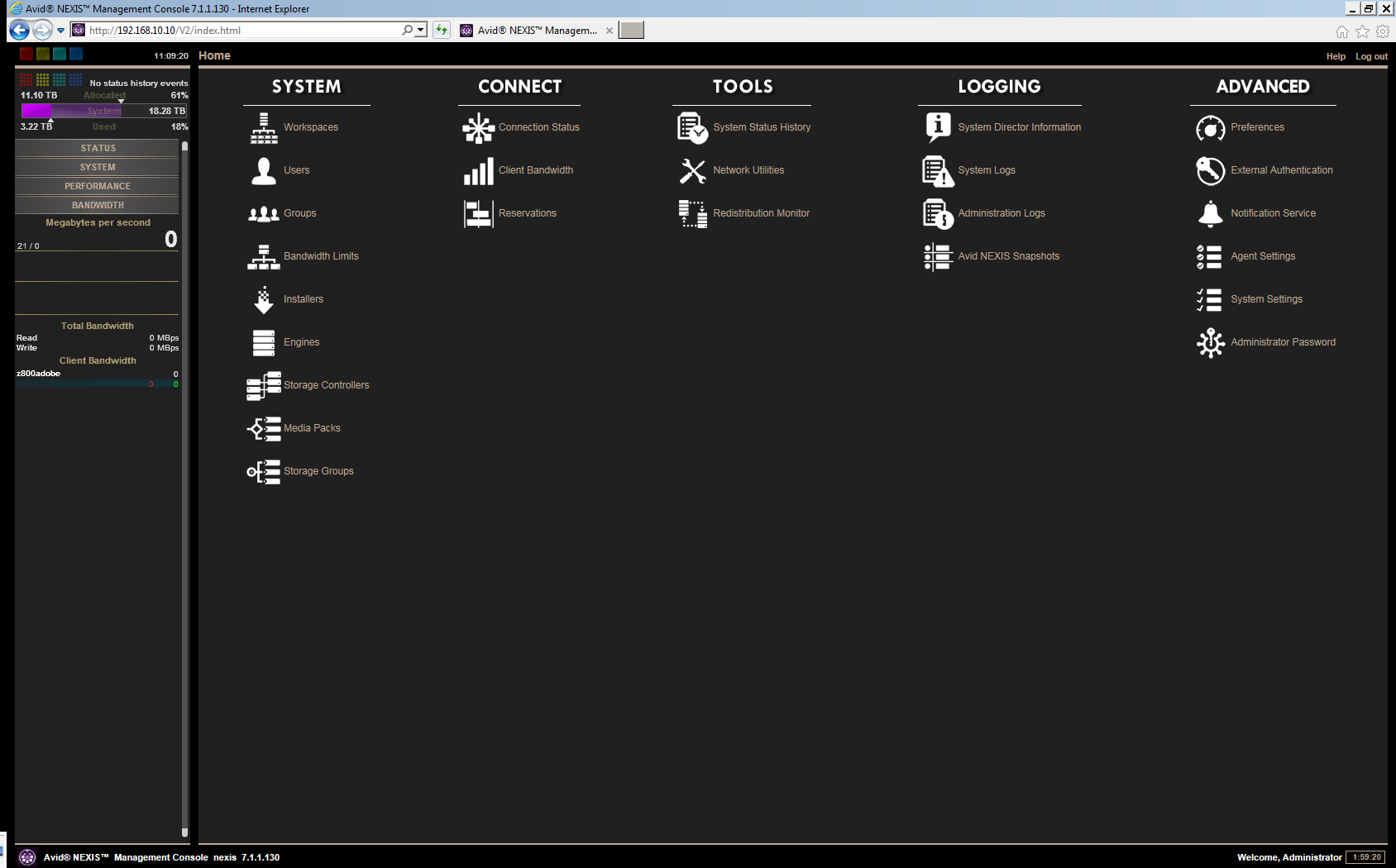Screen dimensions: 1396x868
Task: Click the Storage Groups text link
Action: pos(318,471)
